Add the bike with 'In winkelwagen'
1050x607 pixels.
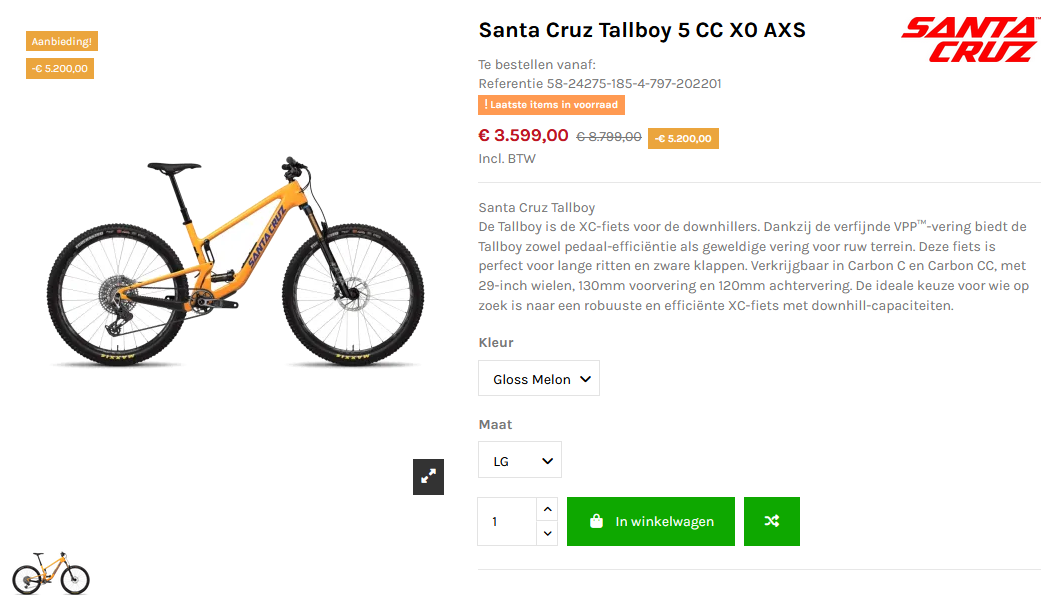(x=651, y=522)
